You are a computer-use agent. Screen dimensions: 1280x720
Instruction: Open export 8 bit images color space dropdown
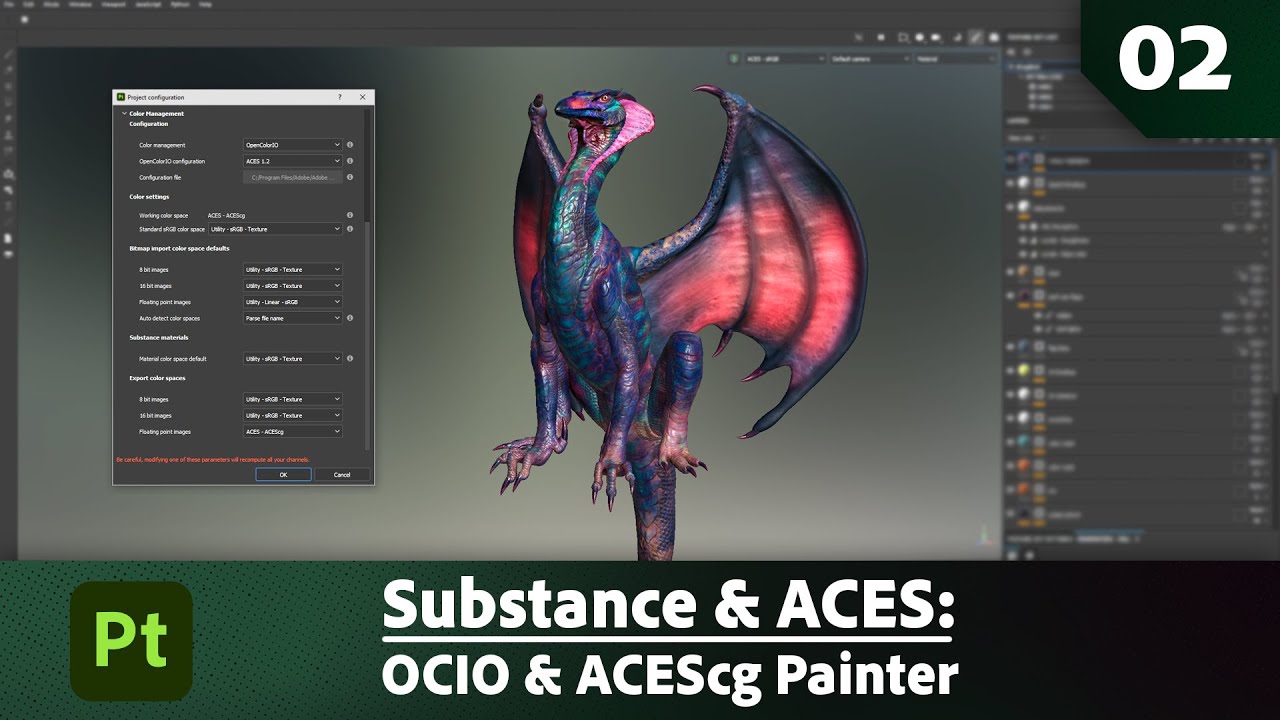click(x=292, y=399)
